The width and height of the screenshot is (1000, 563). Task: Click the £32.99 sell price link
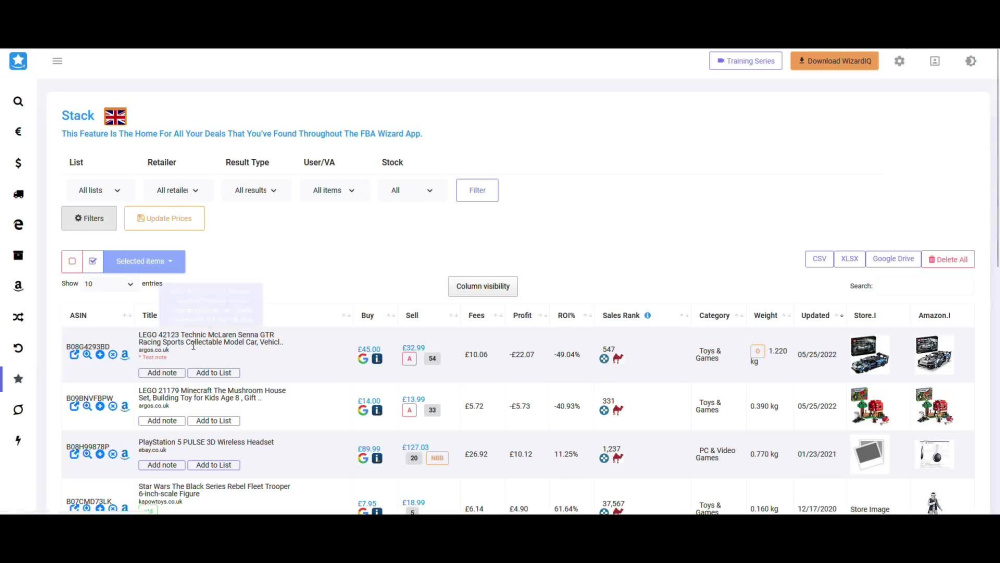(413, 348)
